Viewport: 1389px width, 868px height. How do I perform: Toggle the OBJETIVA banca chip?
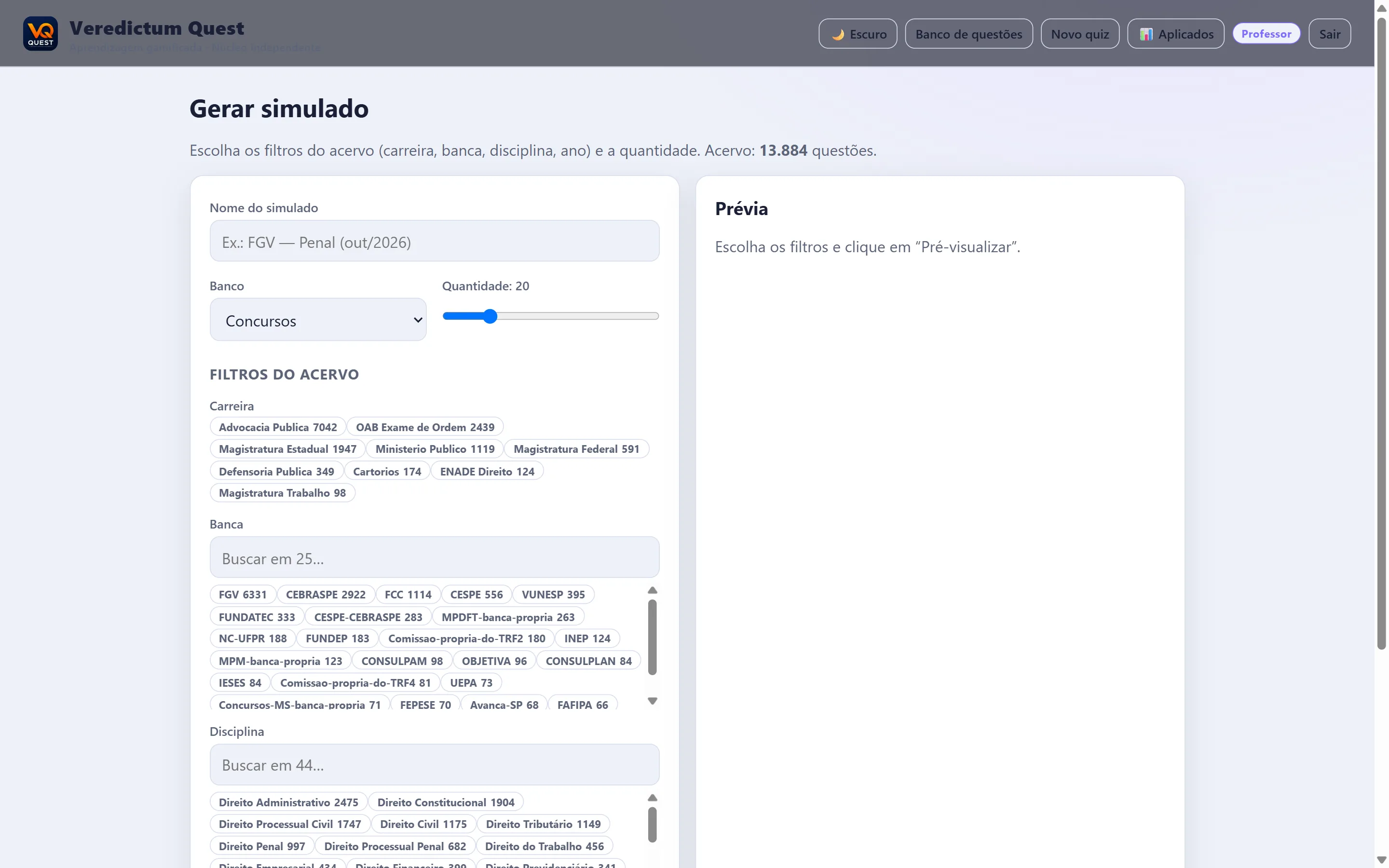(494, 661)
